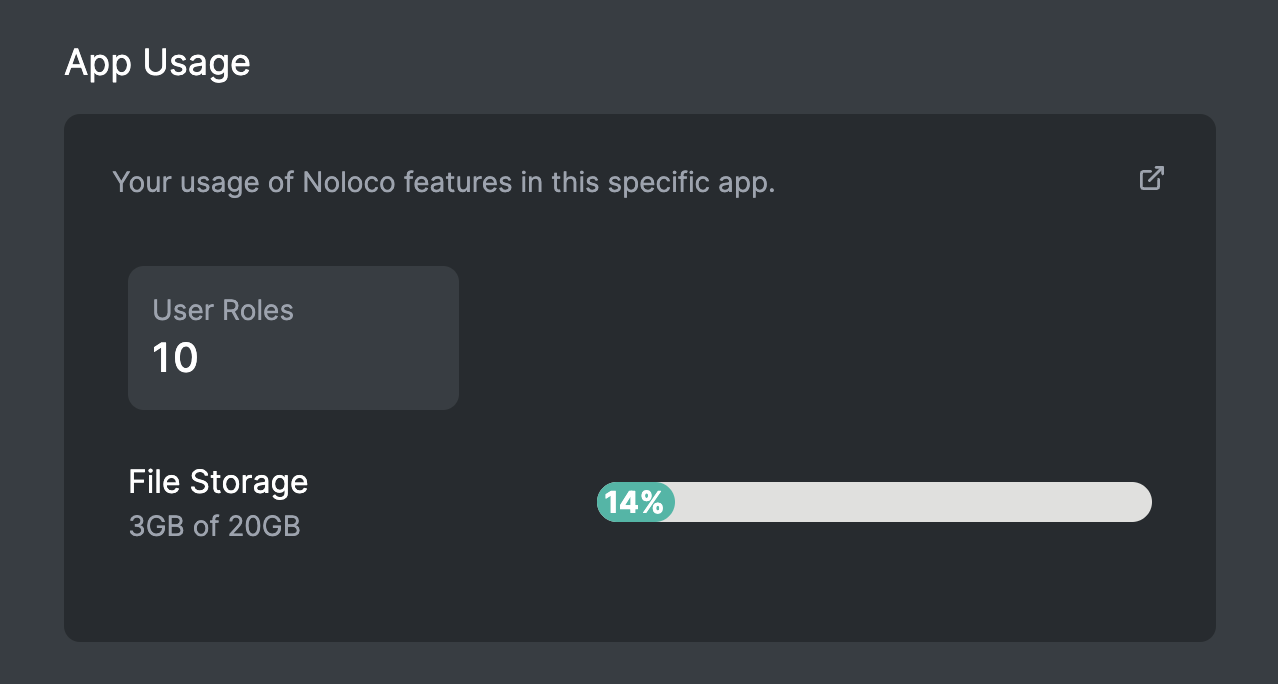
Task: Open the external link icon in App Usage
Action: click(1152, 178)
